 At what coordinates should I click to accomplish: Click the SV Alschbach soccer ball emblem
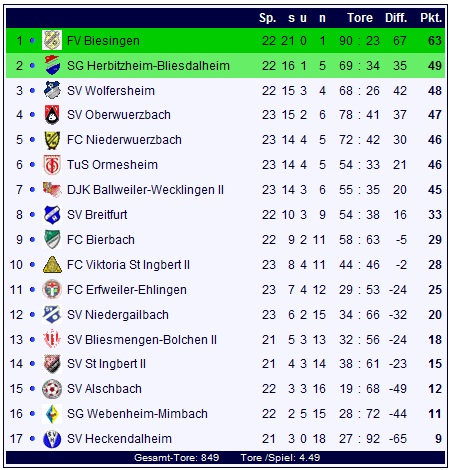[52, 389]
